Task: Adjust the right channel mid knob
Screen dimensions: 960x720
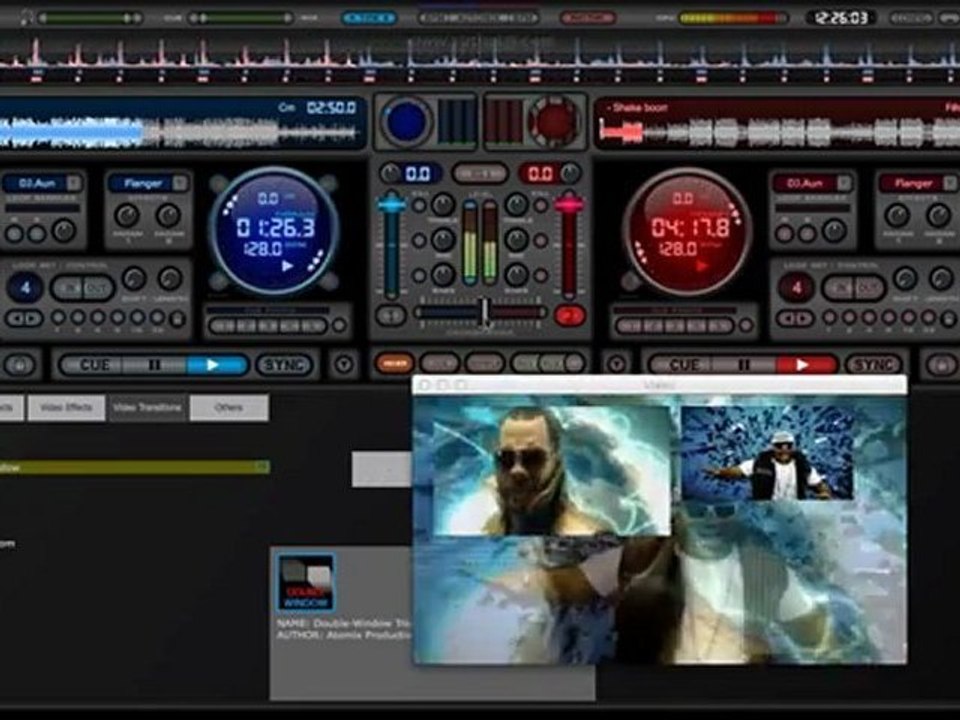Action: pos(517,240)
